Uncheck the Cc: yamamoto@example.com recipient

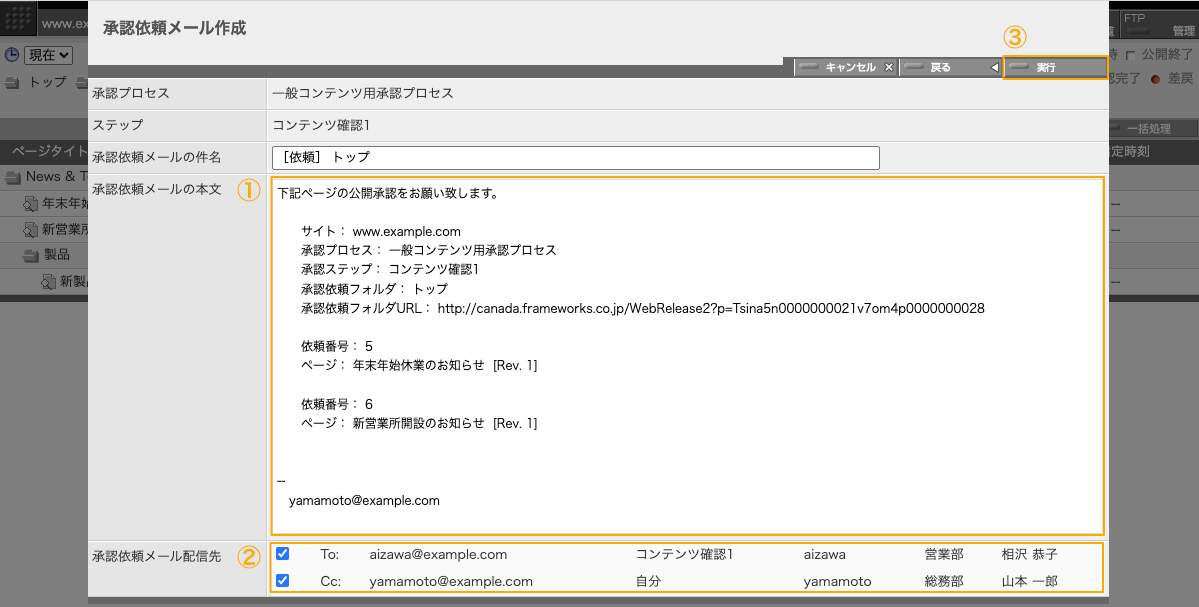(283, 581)
